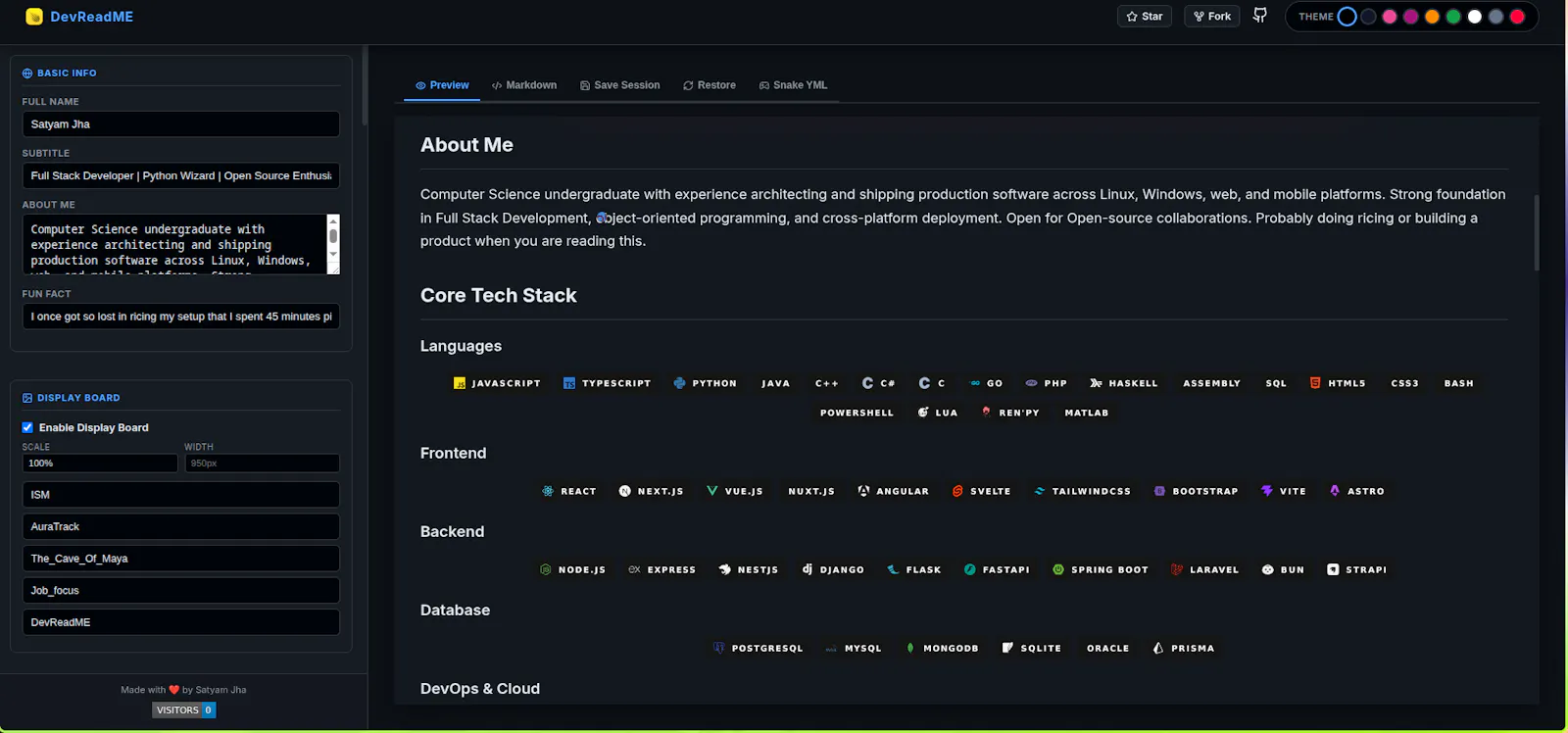1568x733 pixels.
Task: Click the Astro frontend badge
Action: tap(1357, 491)
